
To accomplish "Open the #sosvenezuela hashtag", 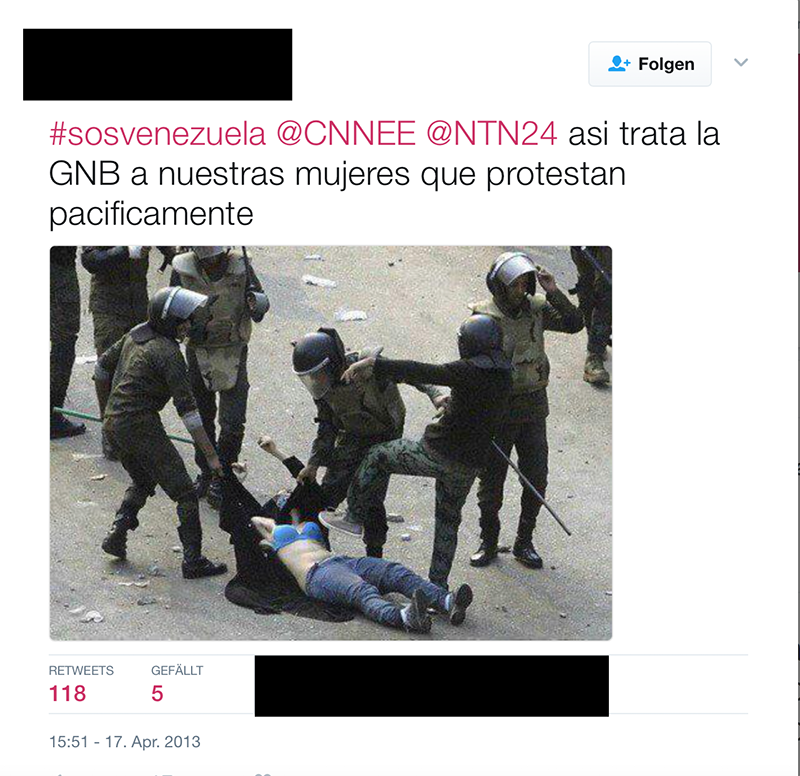I will click(157, 134).
